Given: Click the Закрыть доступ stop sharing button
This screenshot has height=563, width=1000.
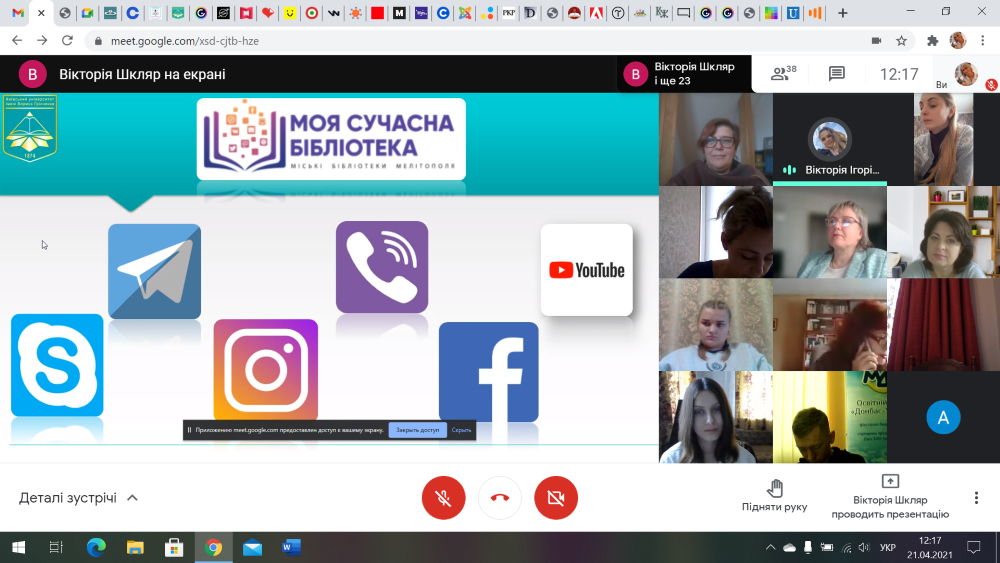Looking at the screenshot, I should (x=417, y=430).
